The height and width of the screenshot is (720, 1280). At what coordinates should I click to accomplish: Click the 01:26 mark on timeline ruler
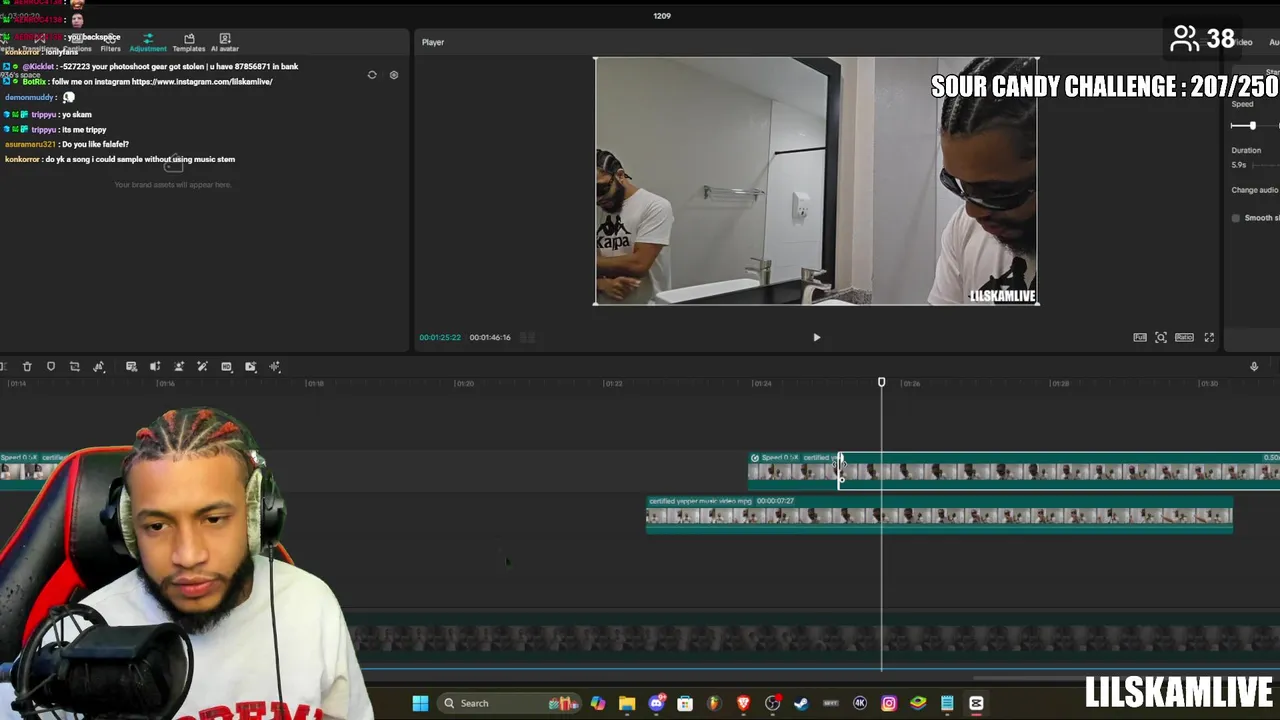tap(910, 384)
